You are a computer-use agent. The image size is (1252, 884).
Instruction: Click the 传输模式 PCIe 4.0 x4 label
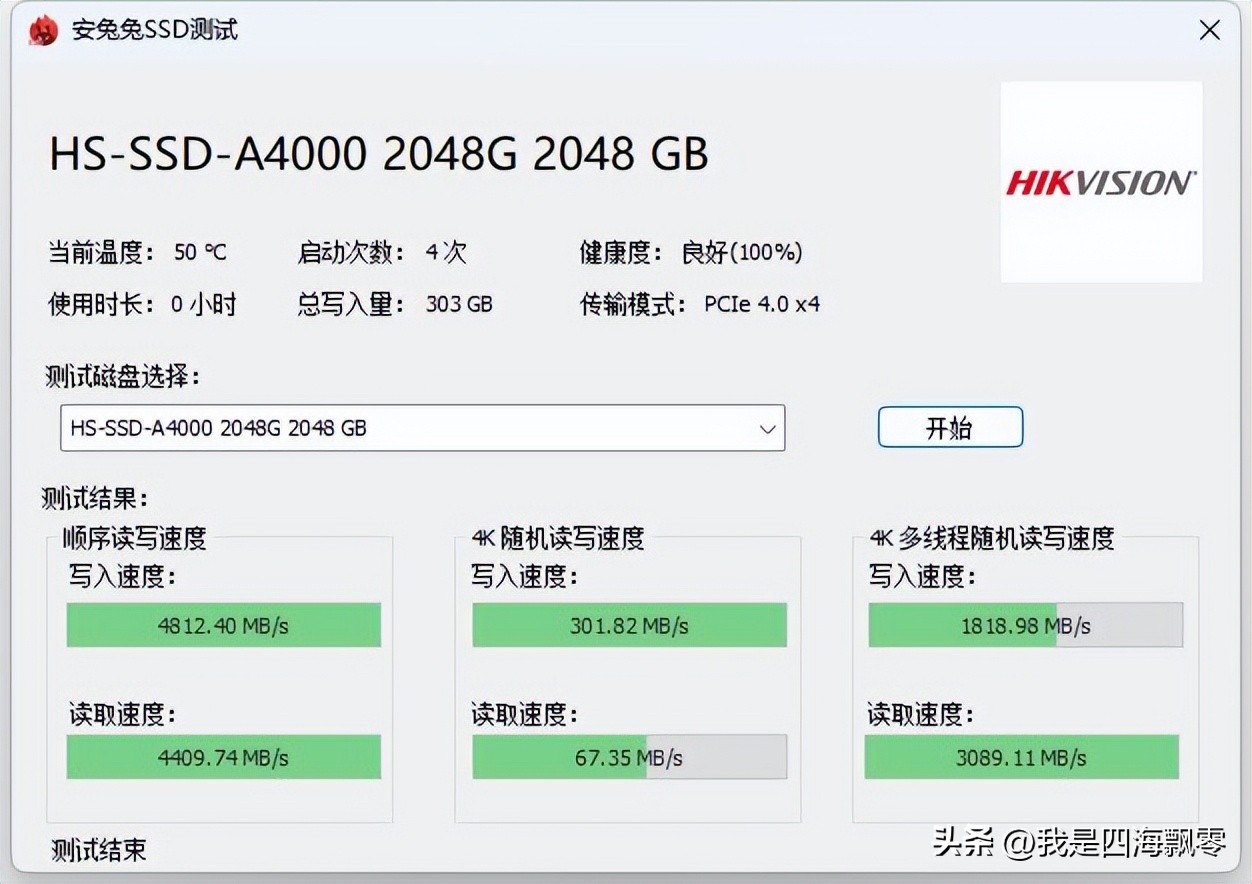point(700,304)
